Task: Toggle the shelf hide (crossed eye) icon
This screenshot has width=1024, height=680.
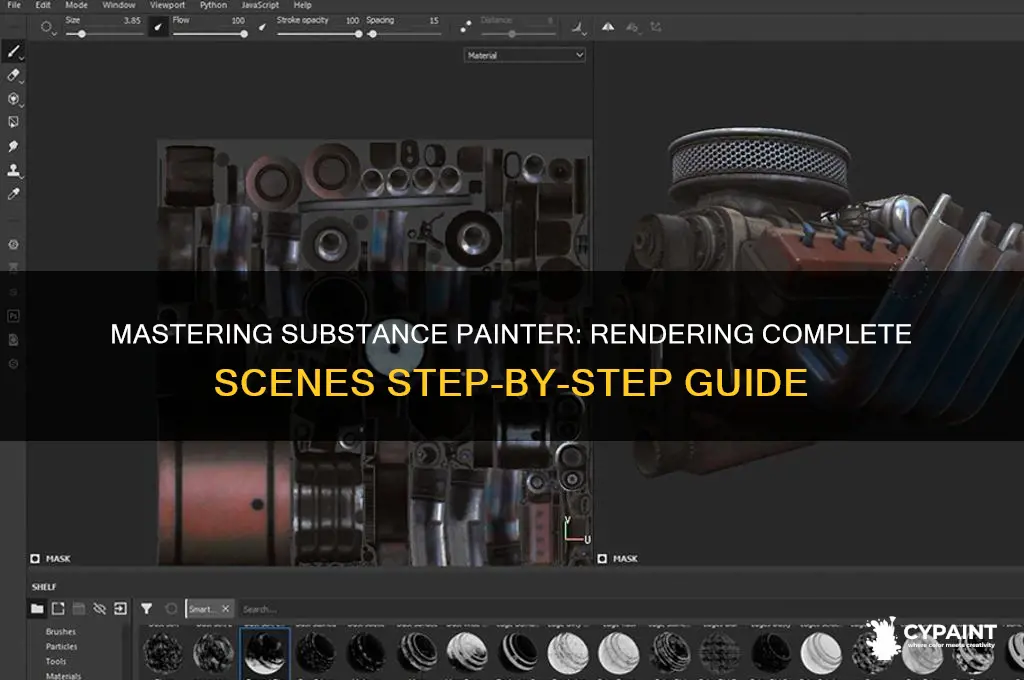Action: (x=99, y=609)
